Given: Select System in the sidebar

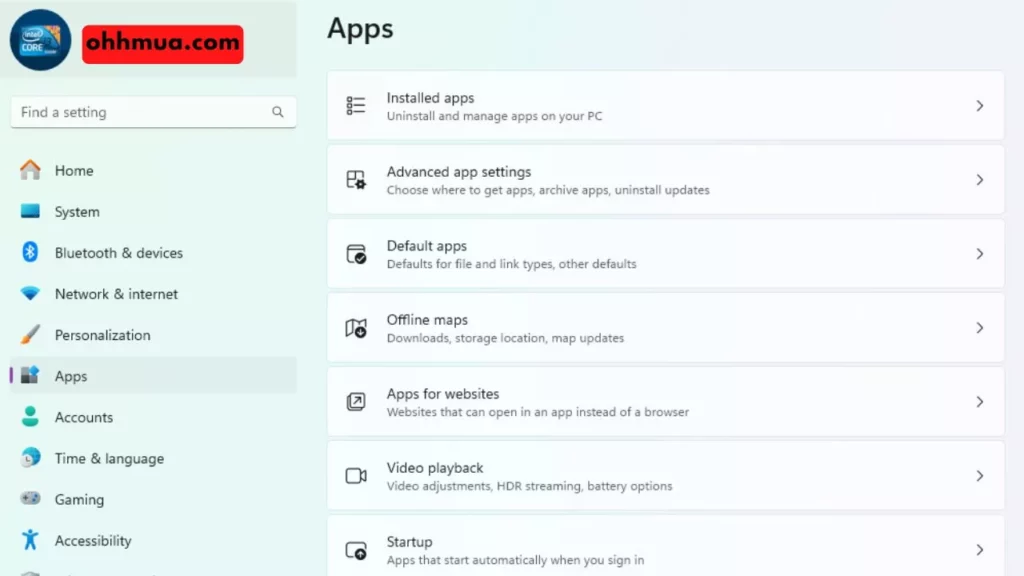Looking at the screenshot, I should coord(77,212).
